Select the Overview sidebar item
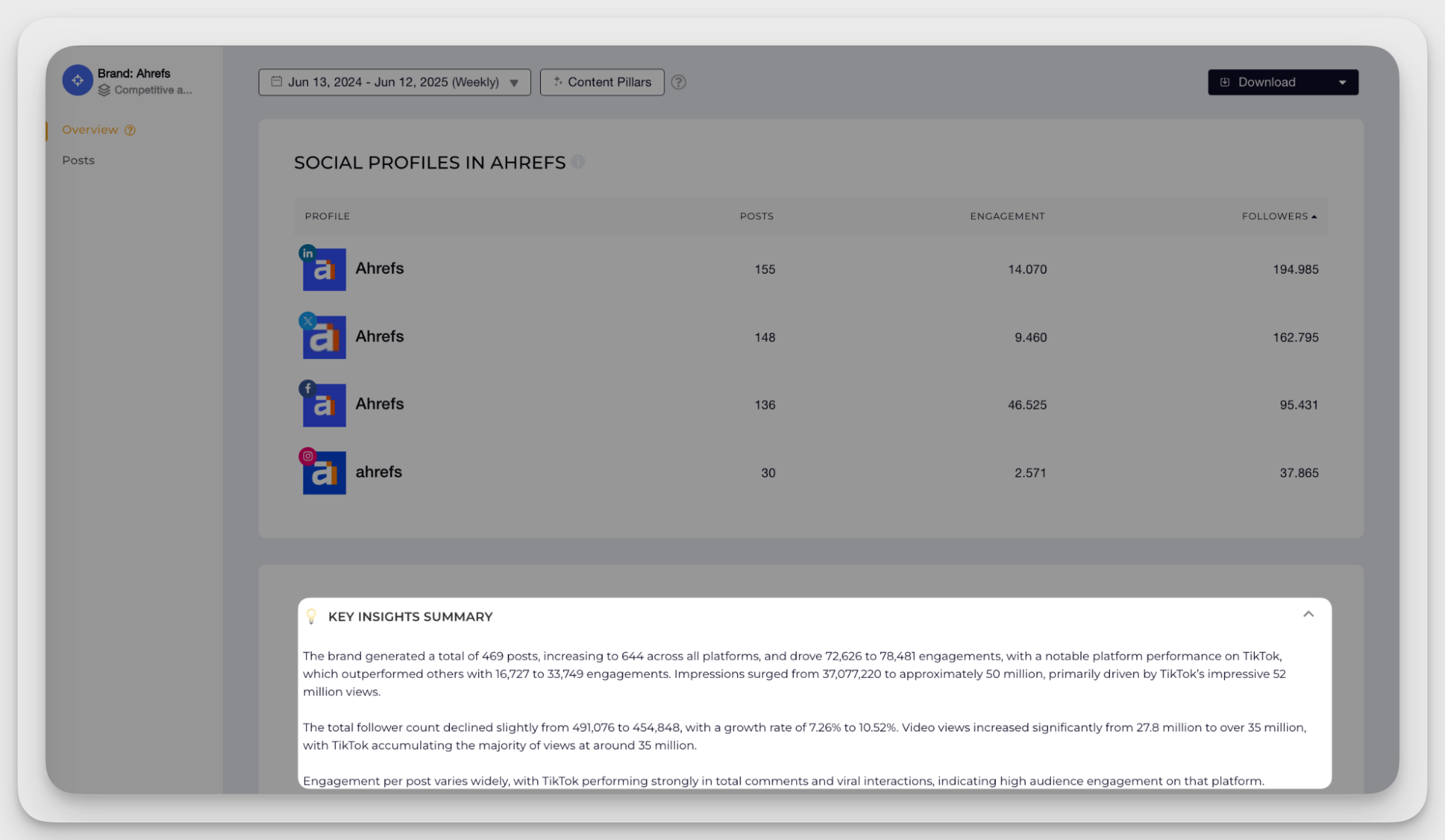This screenshot has height=840, width=1445. pyautogui.click(x=90, y=130)
